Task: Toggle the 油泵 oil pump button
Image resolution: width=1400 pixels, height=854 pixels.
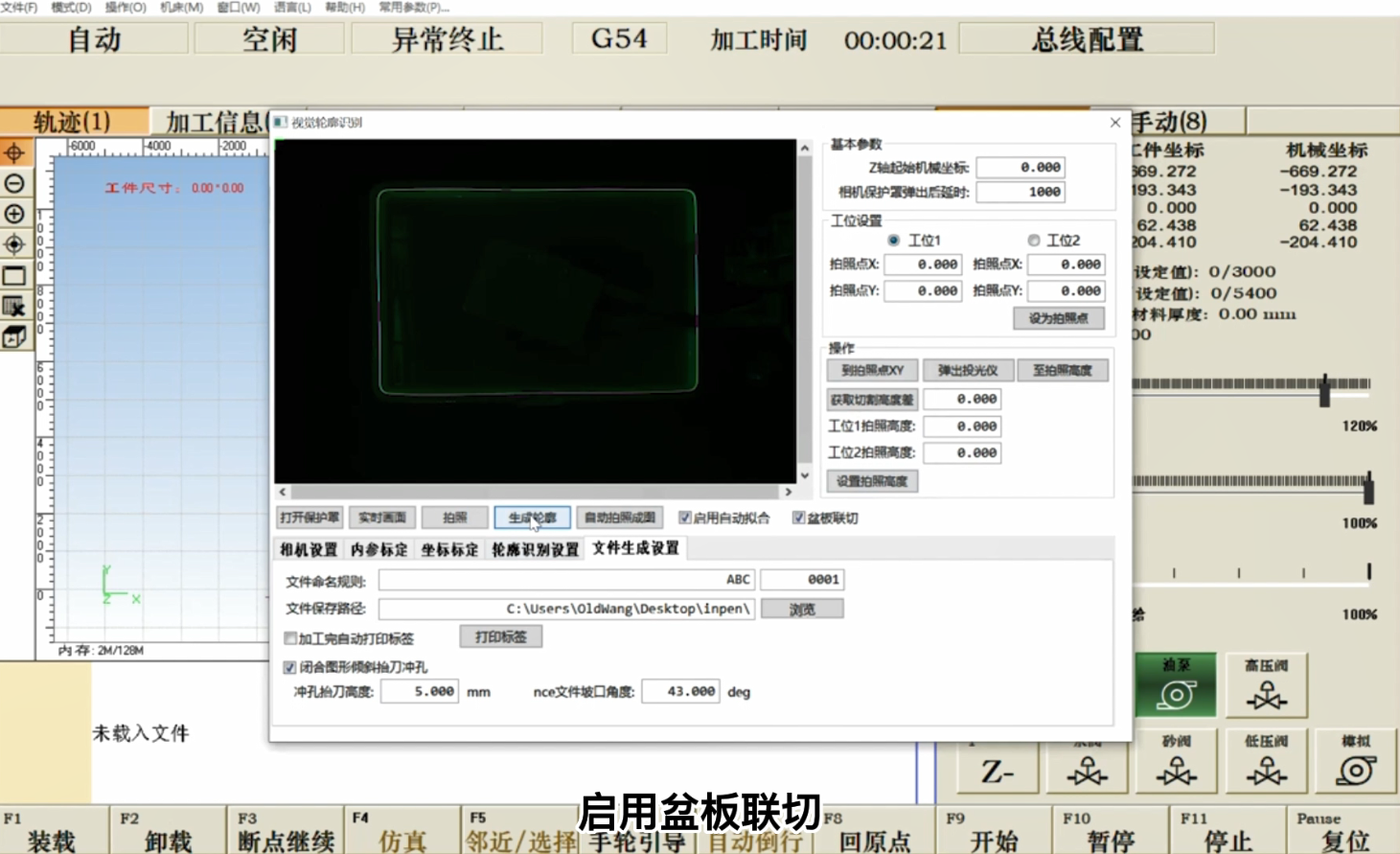Action: point(1176,685)
